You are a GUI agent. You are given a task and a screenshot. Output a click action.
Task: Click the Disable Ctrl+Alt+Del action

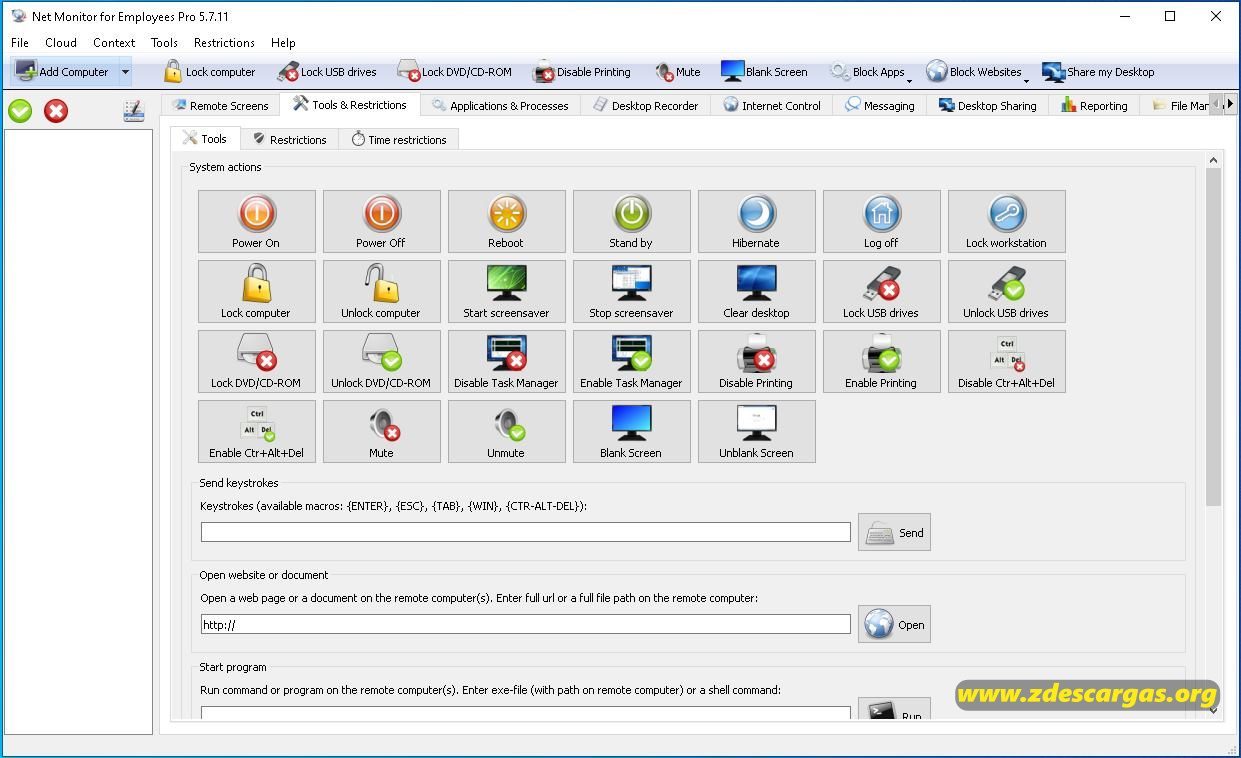1006,361
